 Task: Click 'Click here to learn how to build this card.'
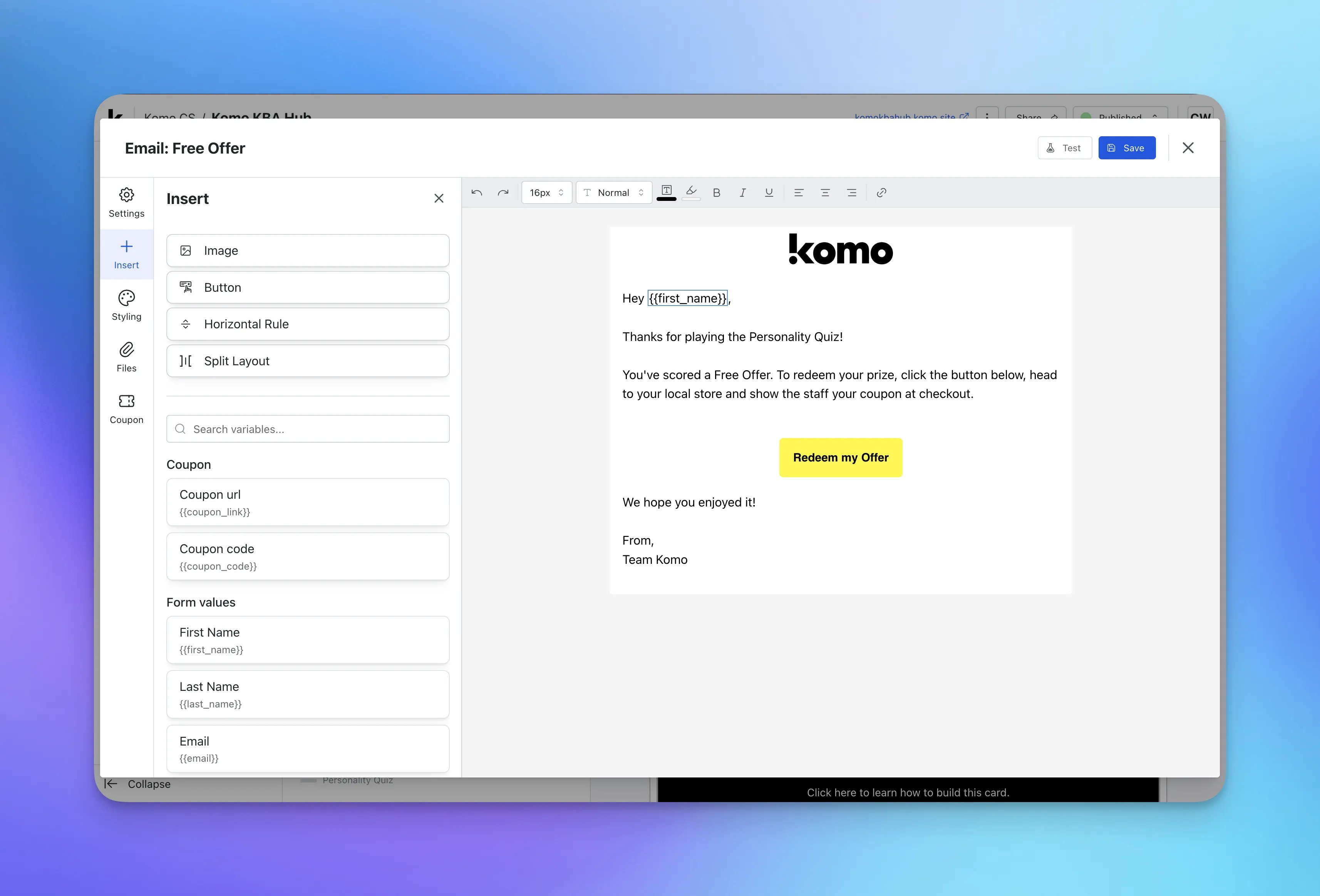[x=908, y=792]
